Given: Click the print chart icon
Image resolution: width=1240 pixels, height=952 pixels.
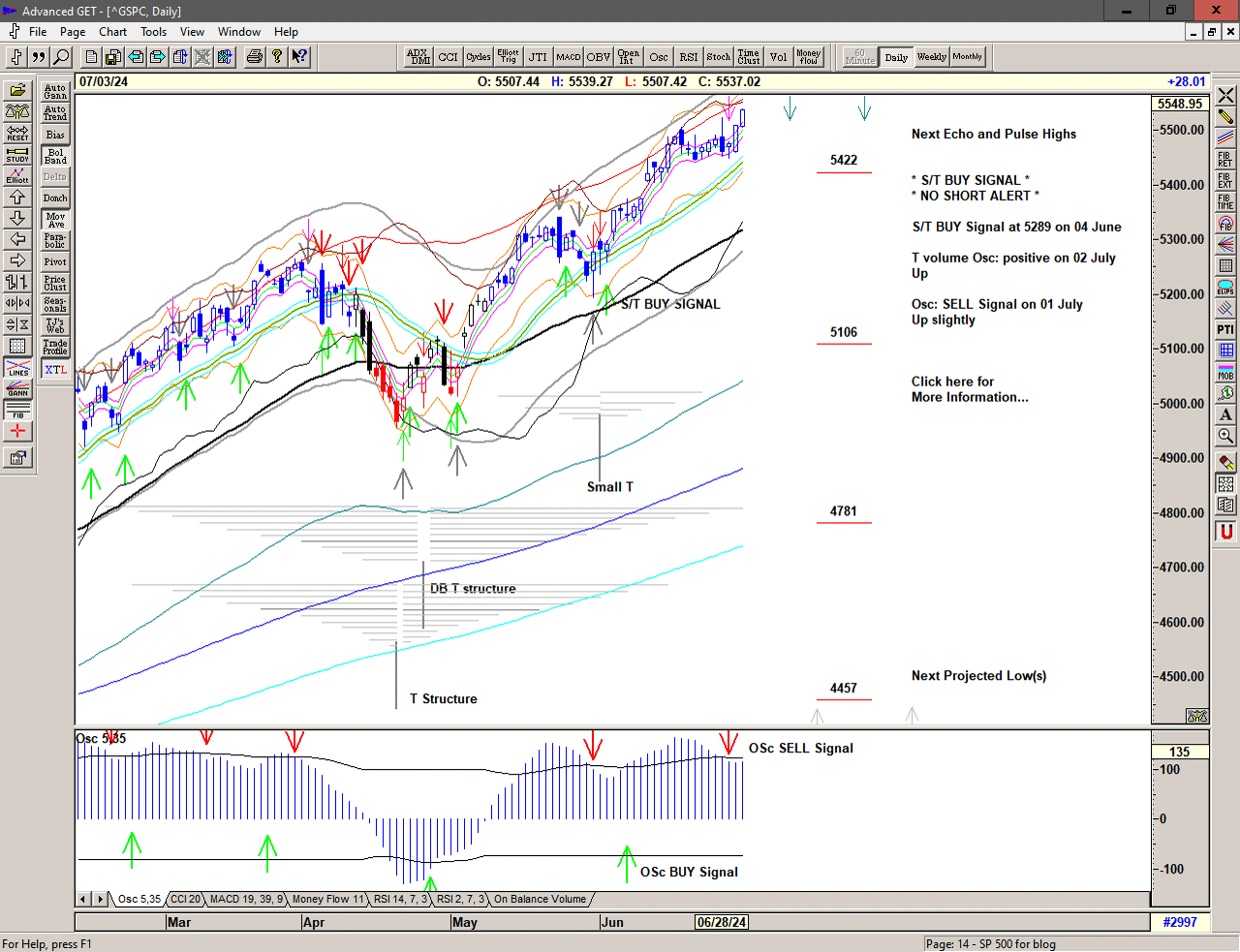Looking at the screenshot, I should (254, 57).
